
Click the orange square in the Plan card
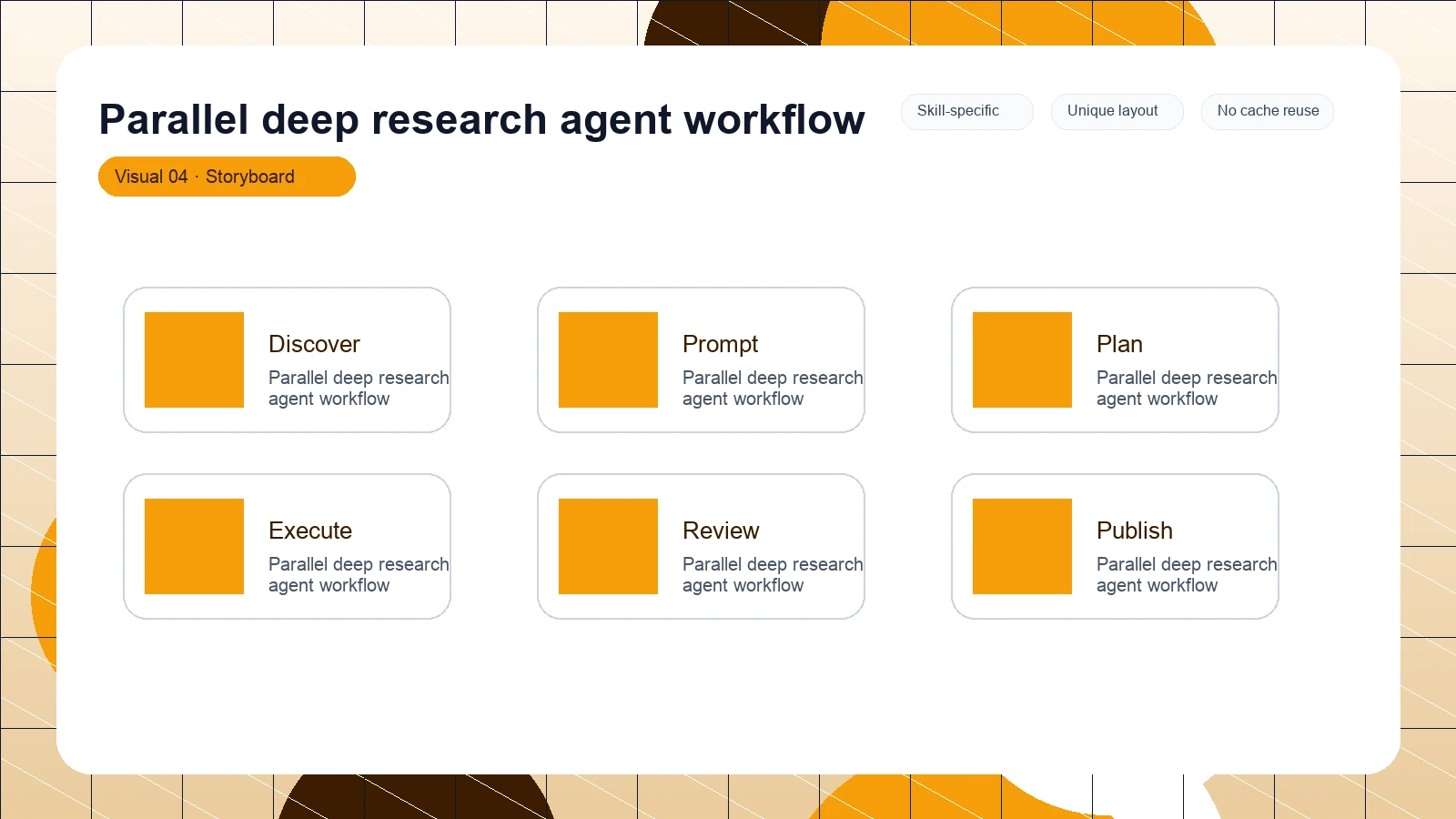point(1022,359)
